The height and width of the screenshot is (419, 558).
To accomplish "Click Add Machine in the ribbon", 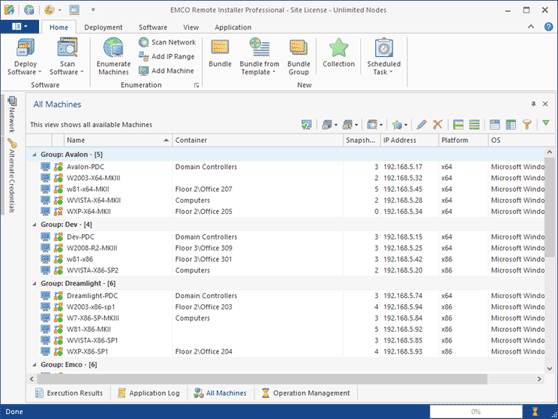I will point(166,71).
